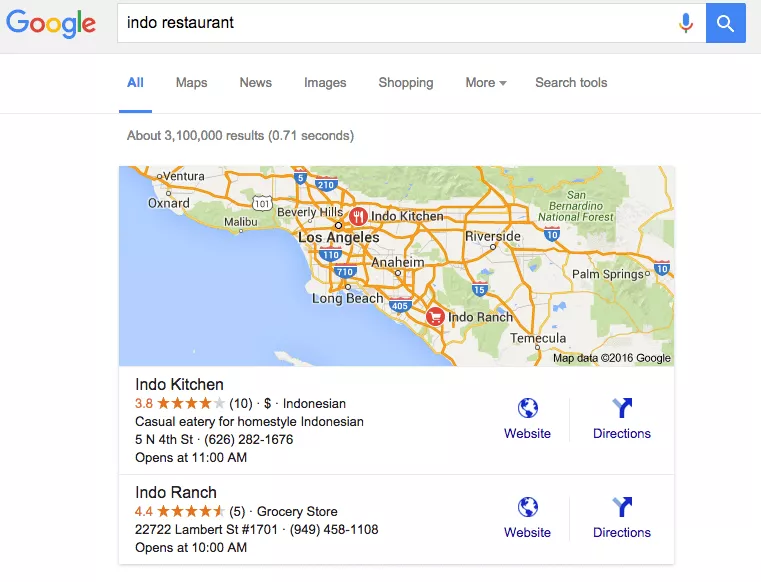
Task: Open Search tools options
Action: [571, 83]
